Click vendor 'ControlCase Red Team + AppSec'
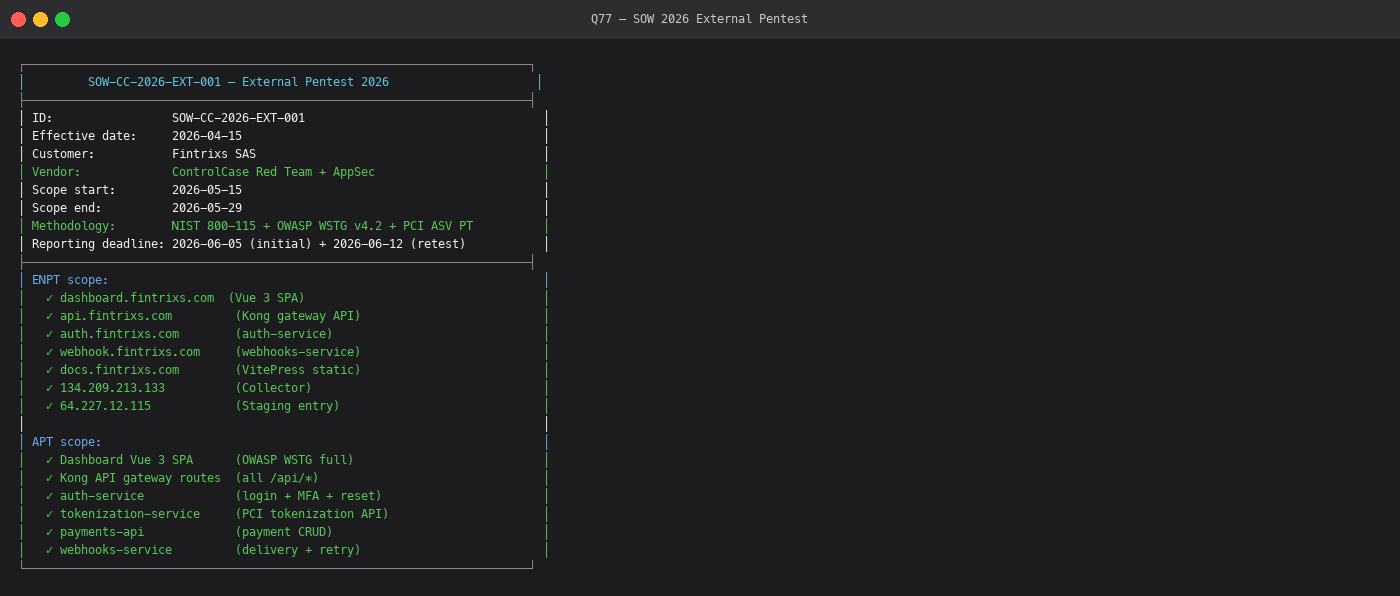Screen dimensions: 1400x596 273,172
